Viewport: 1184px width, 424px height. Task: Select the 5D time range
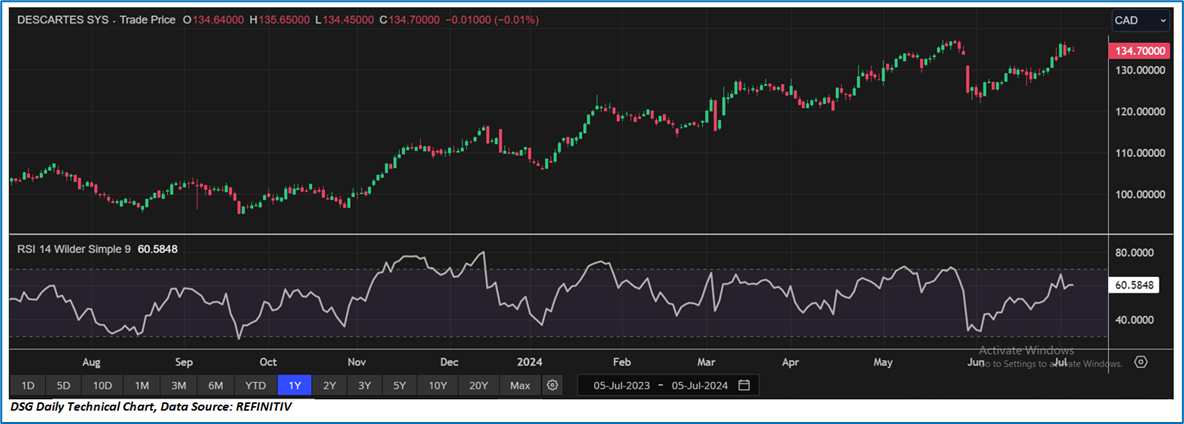[x=63, y=385]
